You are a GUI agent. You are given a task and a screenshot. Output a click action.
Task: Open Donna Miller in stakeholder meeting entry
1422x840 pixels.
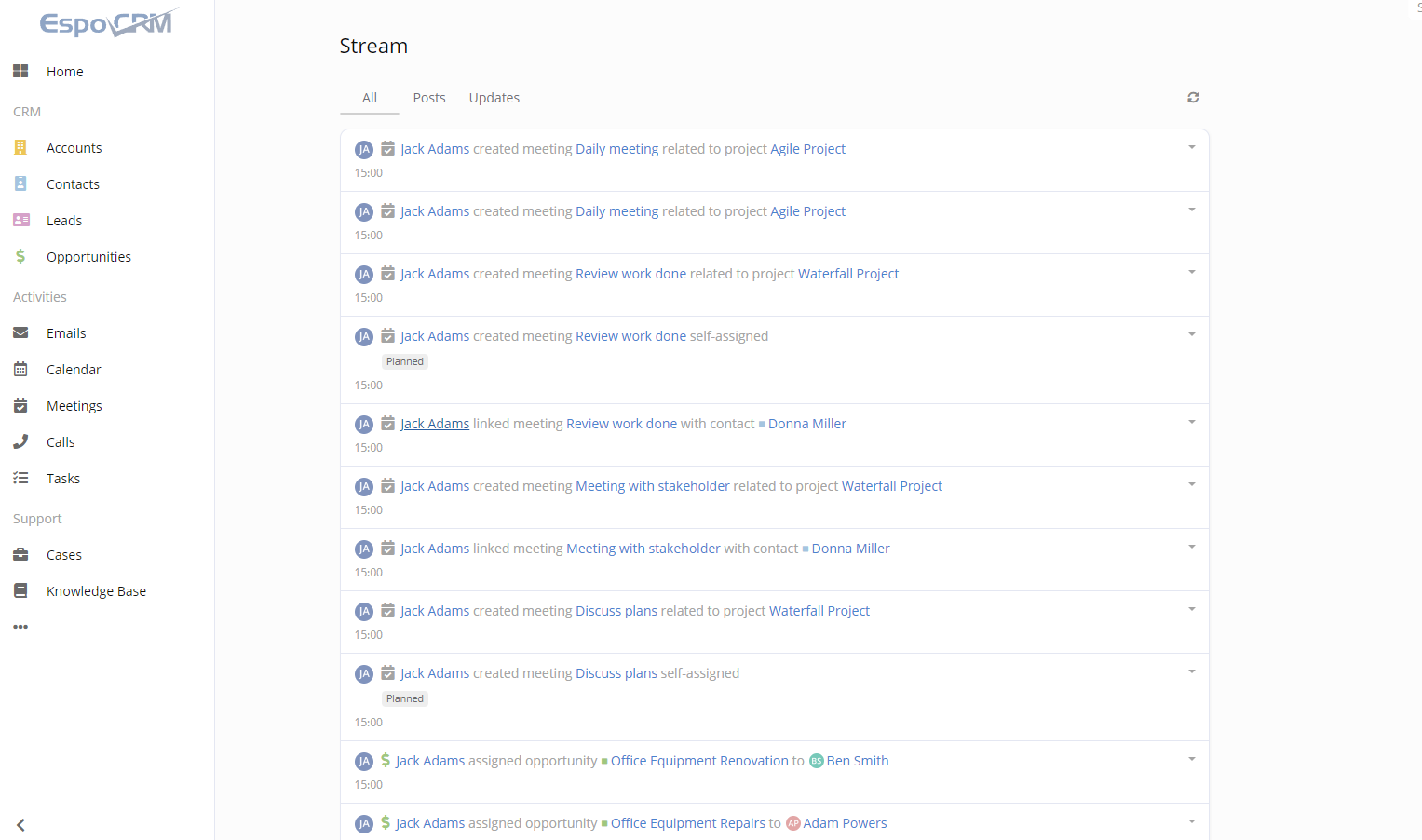tap(850, 549)
